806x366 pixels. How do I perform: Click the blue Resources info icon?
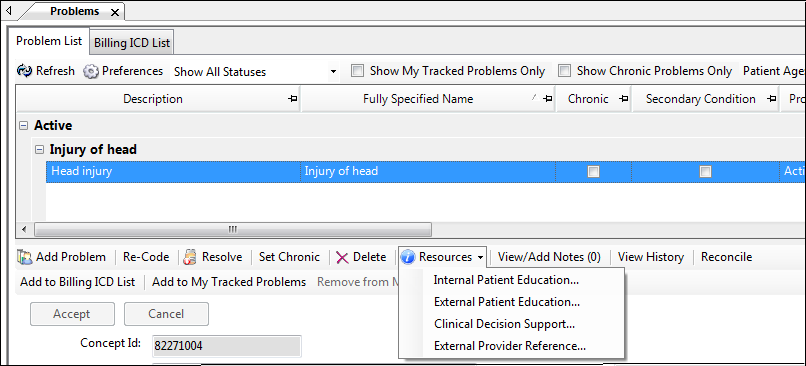408,257
